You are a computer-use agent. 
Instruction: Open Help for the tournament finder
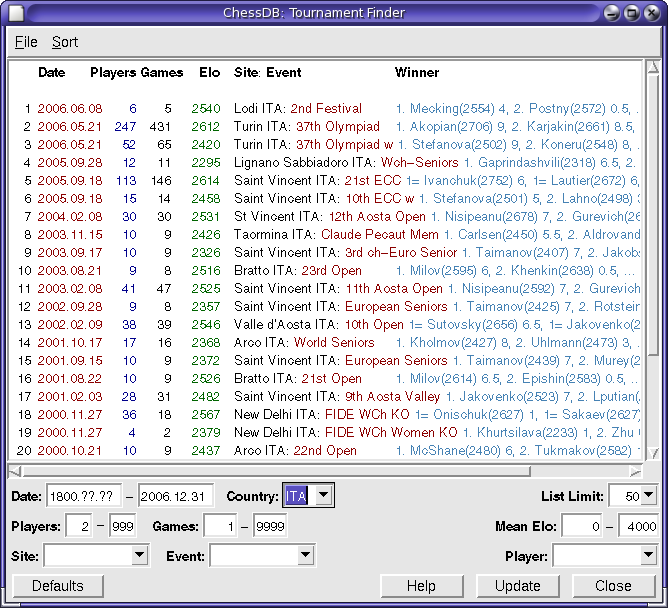pyautogui.click(x=421, y=586)
